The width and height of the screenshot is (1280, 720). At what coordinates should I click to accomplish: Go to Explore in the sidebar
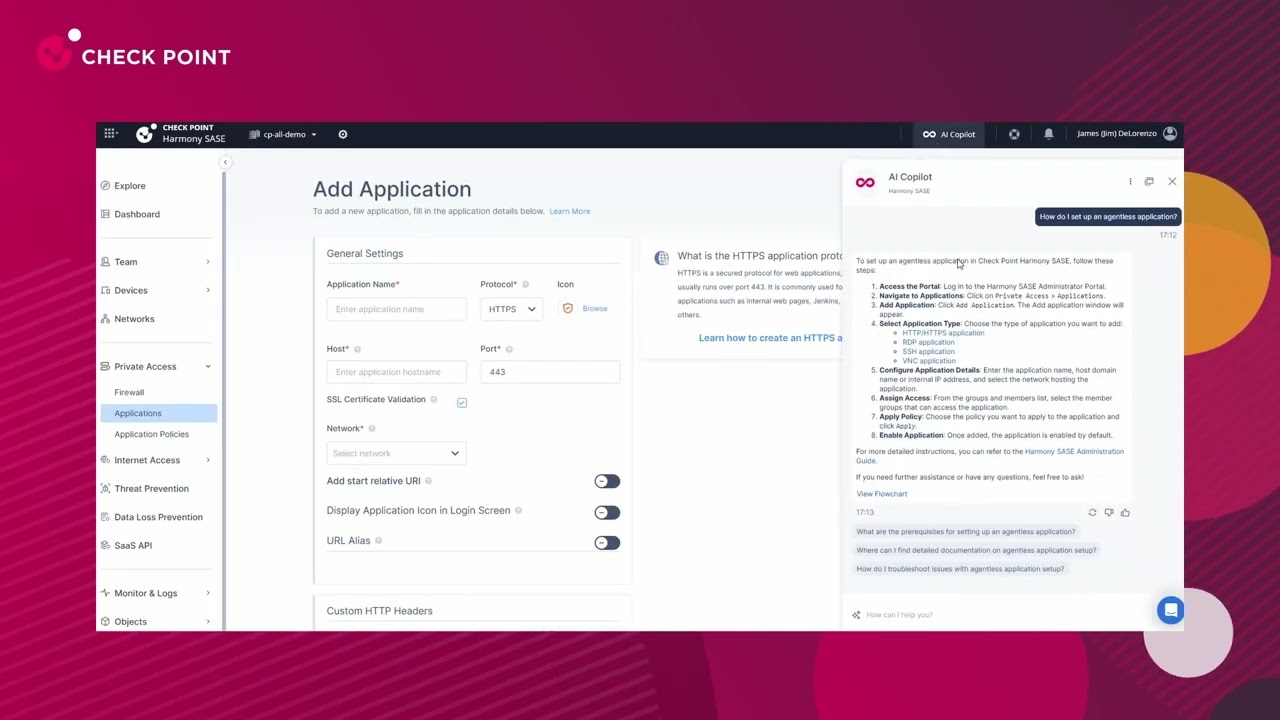tap(129, 186)
